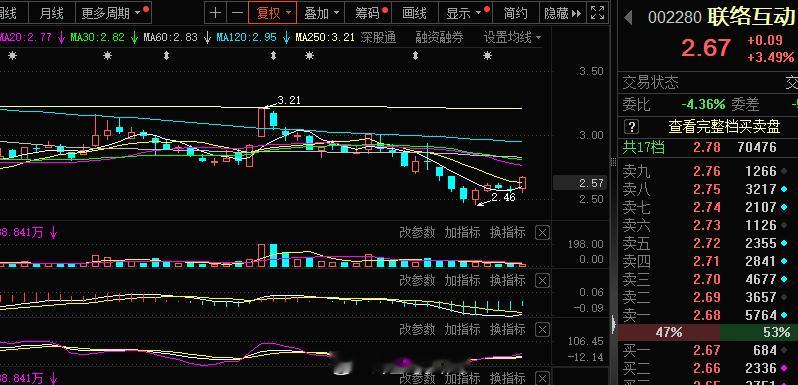This screenshot has height=385, width=798.
Task: Click 改参数 in the MACD panel
Action: click(x=417, y=280)
